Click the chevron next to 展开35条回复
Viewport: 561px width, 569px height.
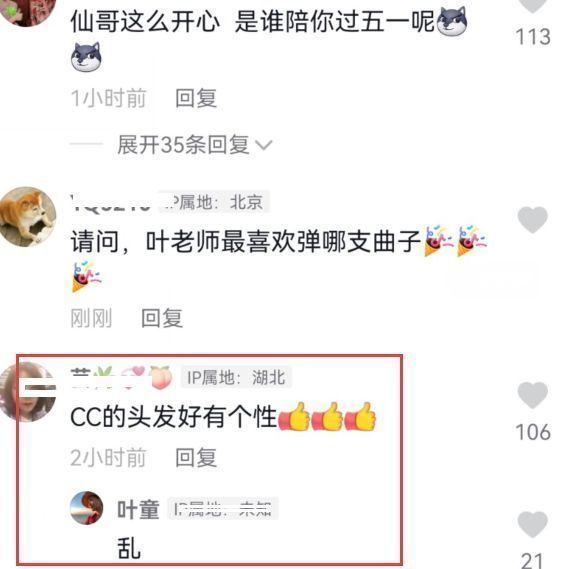[264, 146]
